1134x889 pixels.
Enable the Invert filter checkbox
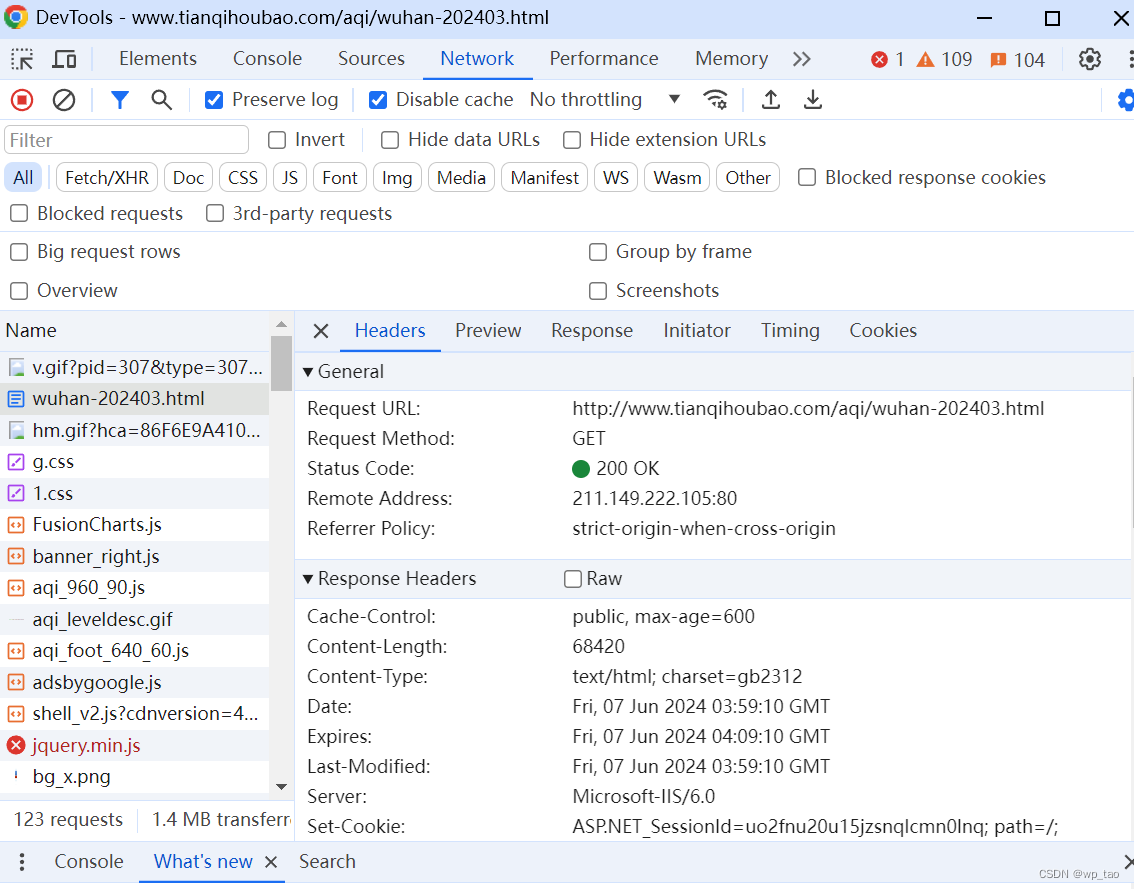[277, 140]
